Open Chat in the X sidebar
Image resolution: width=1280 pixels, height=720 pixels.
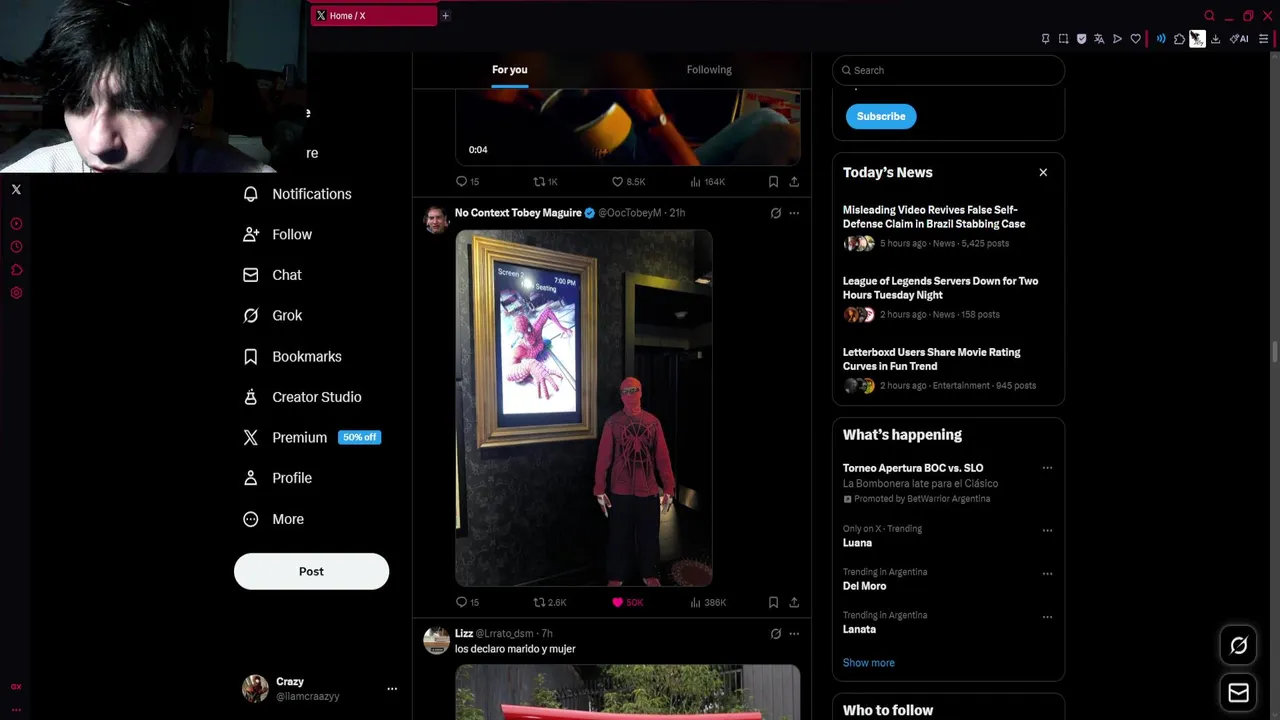tap(272, 275)
